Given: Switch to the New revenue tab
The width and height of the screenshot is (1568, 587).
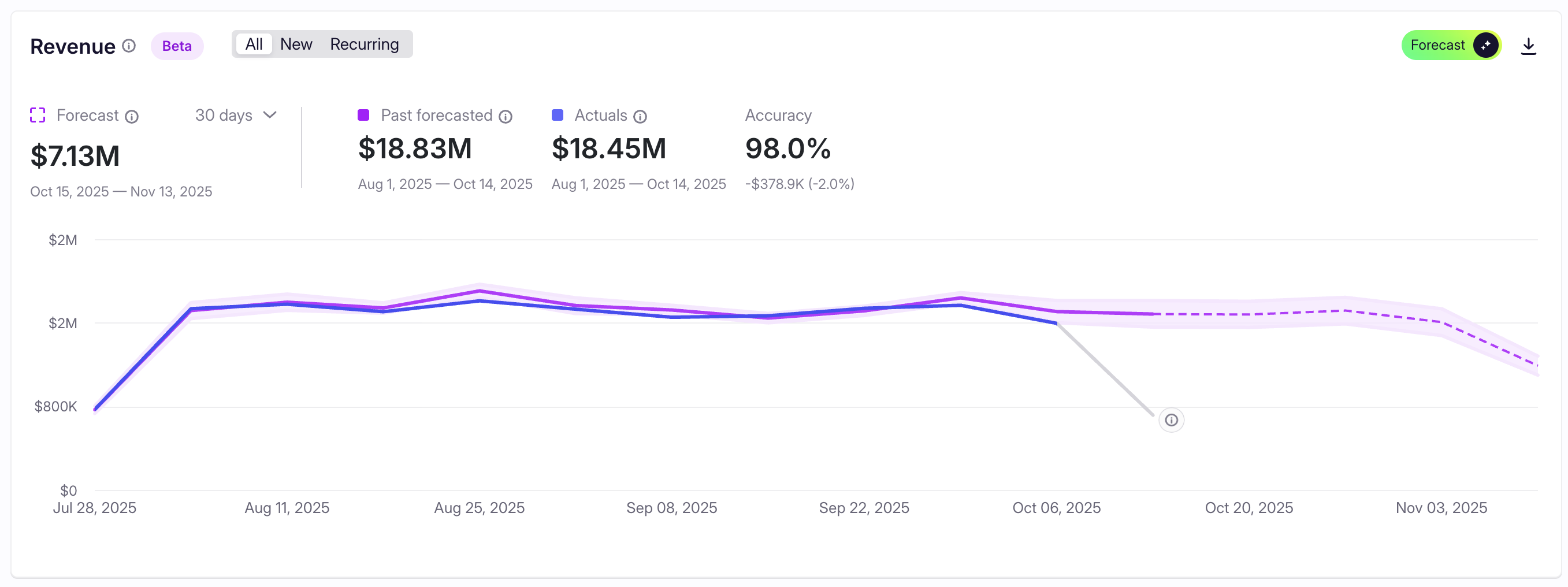Looking at the screenshot, I should click(x=296, y=44).
